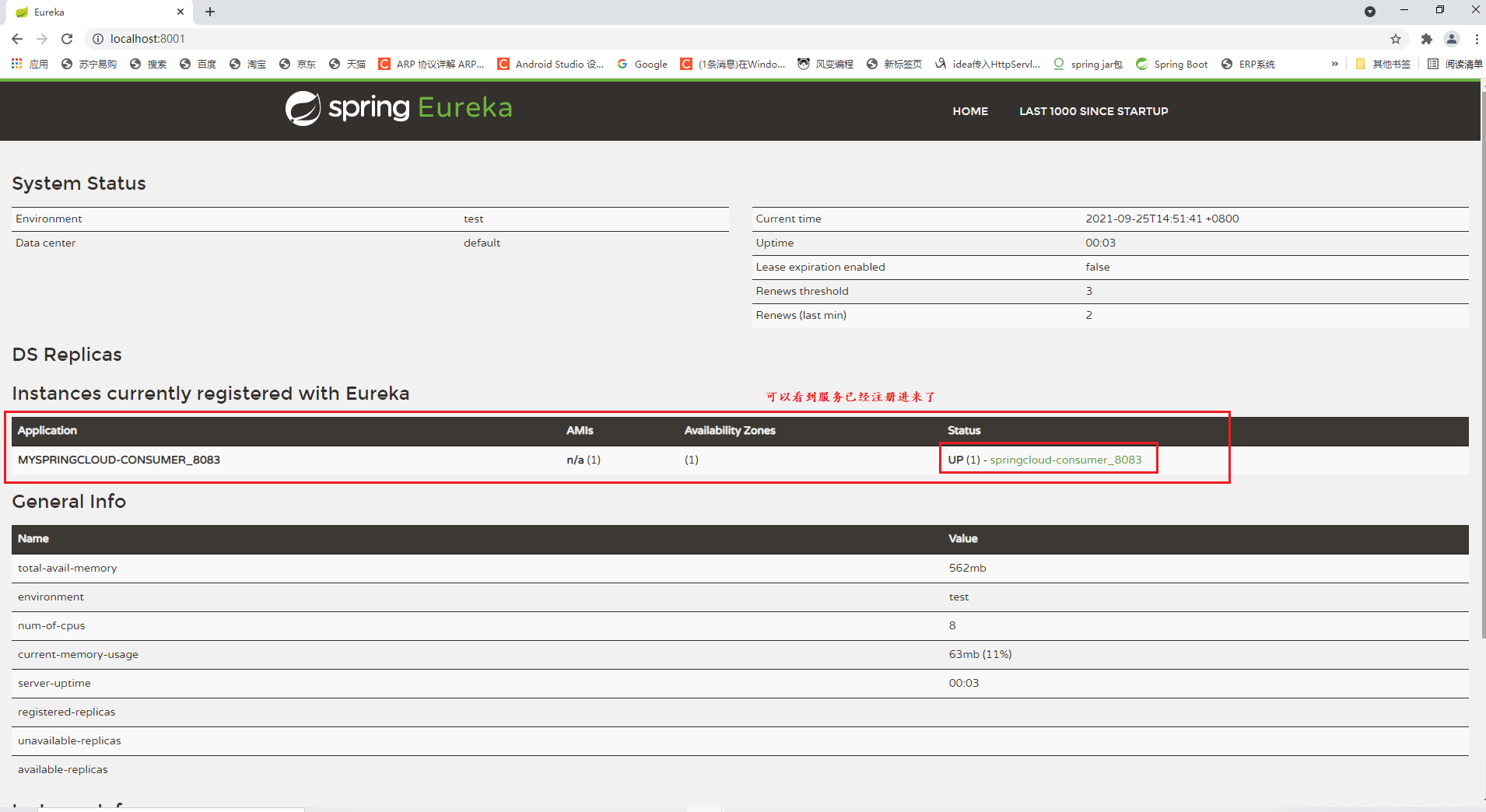Open the Android Studio bookmark
The width and height of the screenshot is (1486, 812).
coord(551,64)
